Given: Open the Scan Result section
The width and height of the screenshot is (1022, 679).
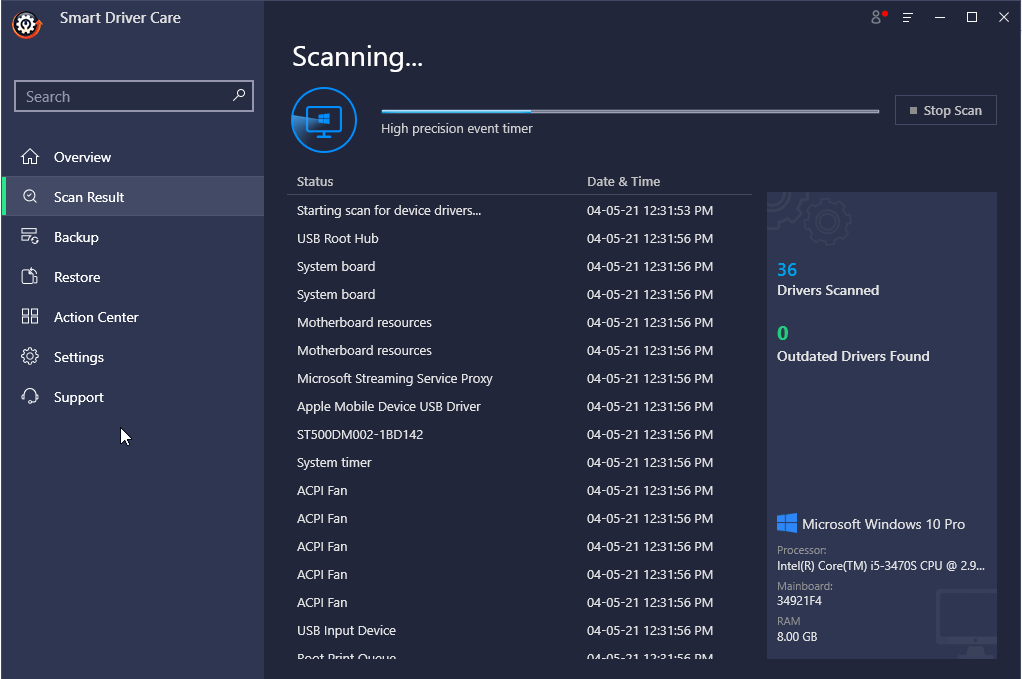Looking at the screenshot, I should coord(89,197).
